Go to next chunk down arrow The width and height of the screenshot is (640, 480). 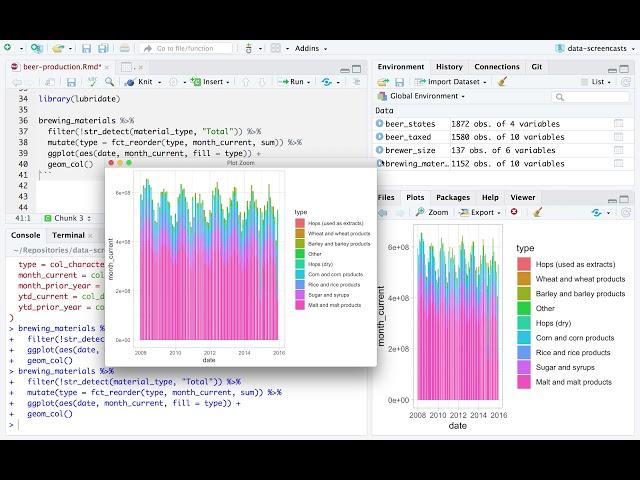click(x=262, y=82)
